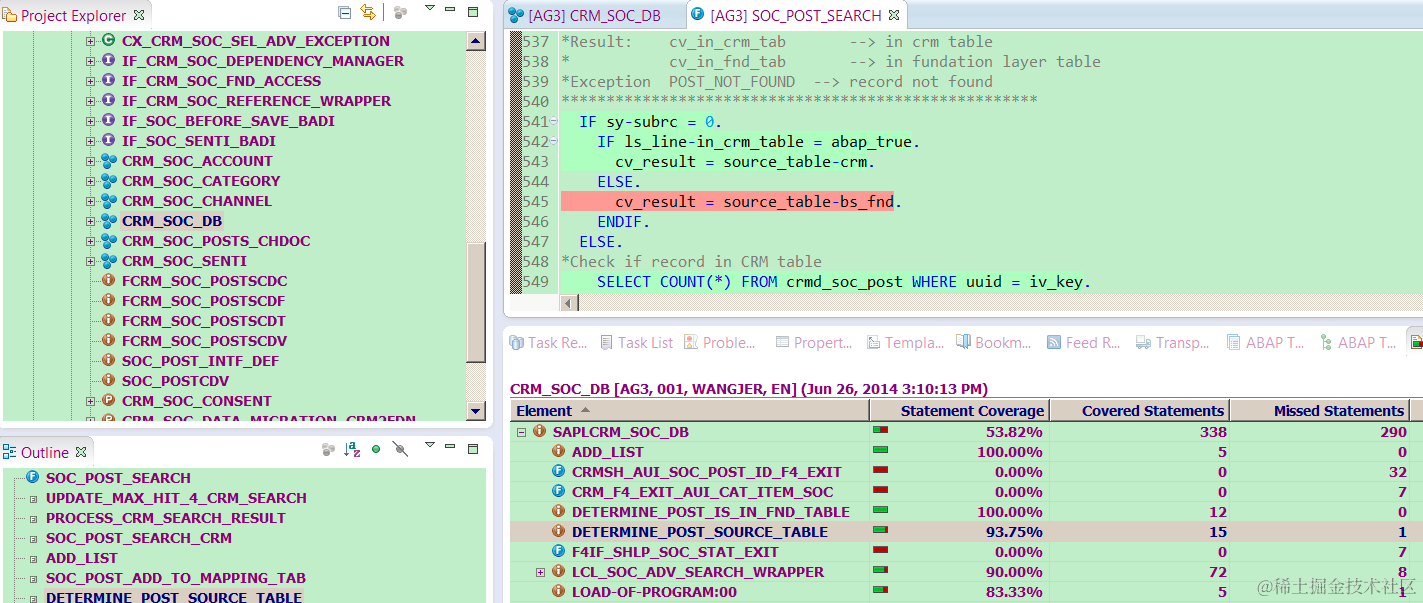Expand the CRM_SOC_DB function group node
The width and height of the screenshot is (1423, 603).
[x=90, y=221]
